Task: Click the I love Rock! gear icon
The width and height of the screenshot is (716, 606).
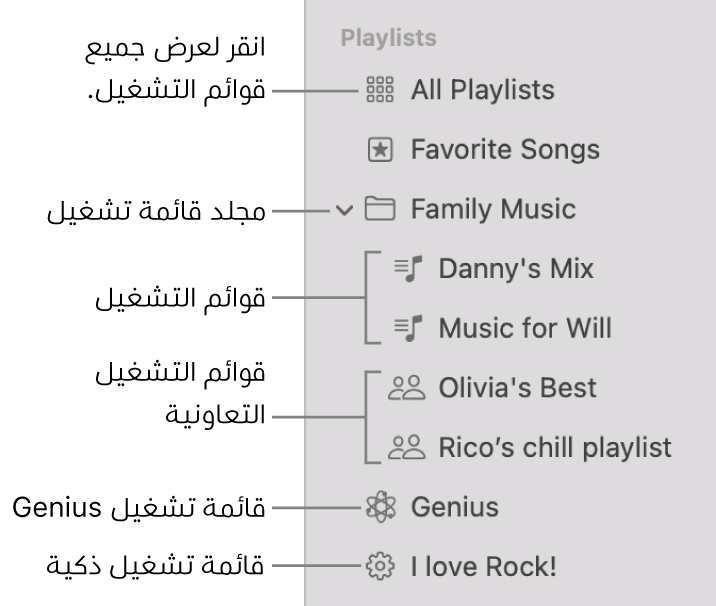Action: [377, 567]
